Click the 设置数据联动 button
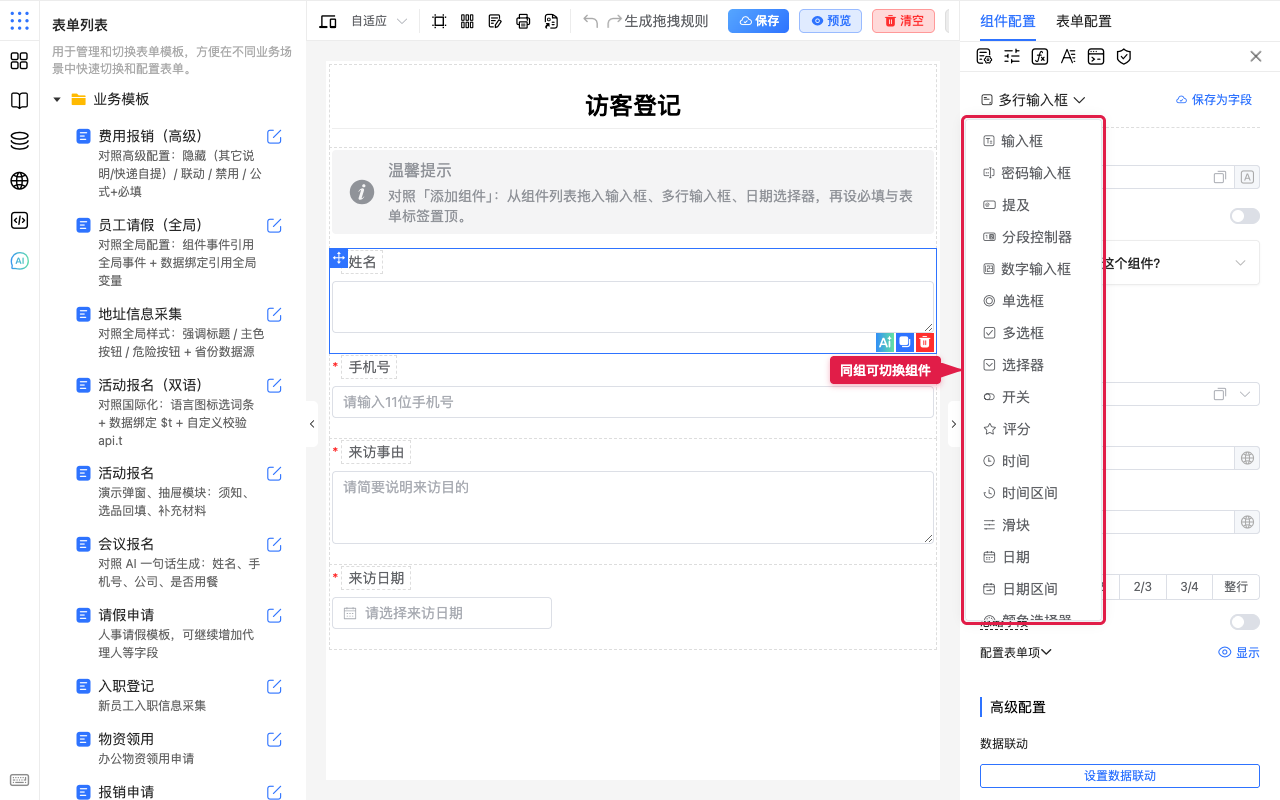 pos(1119,776)
